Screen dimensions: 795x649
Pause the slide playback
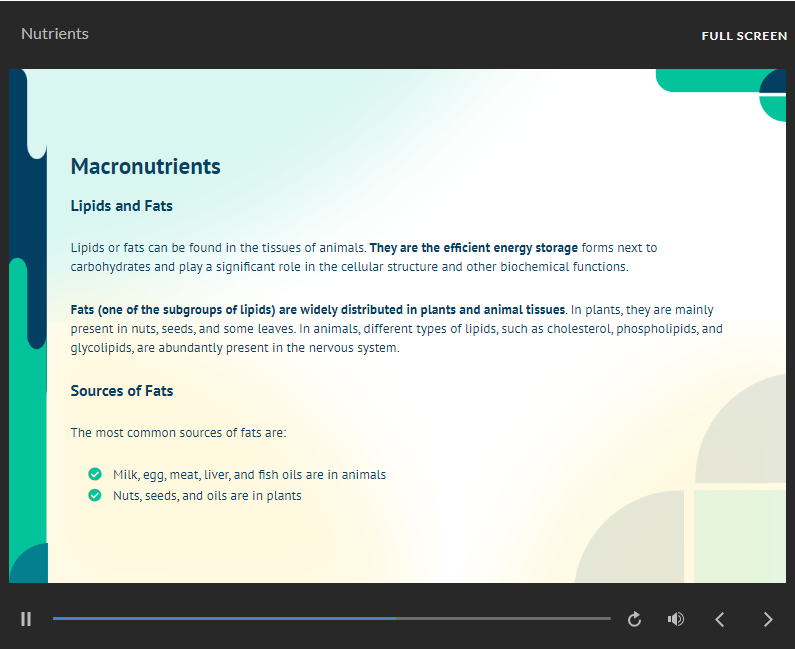(x=26, y=619)
